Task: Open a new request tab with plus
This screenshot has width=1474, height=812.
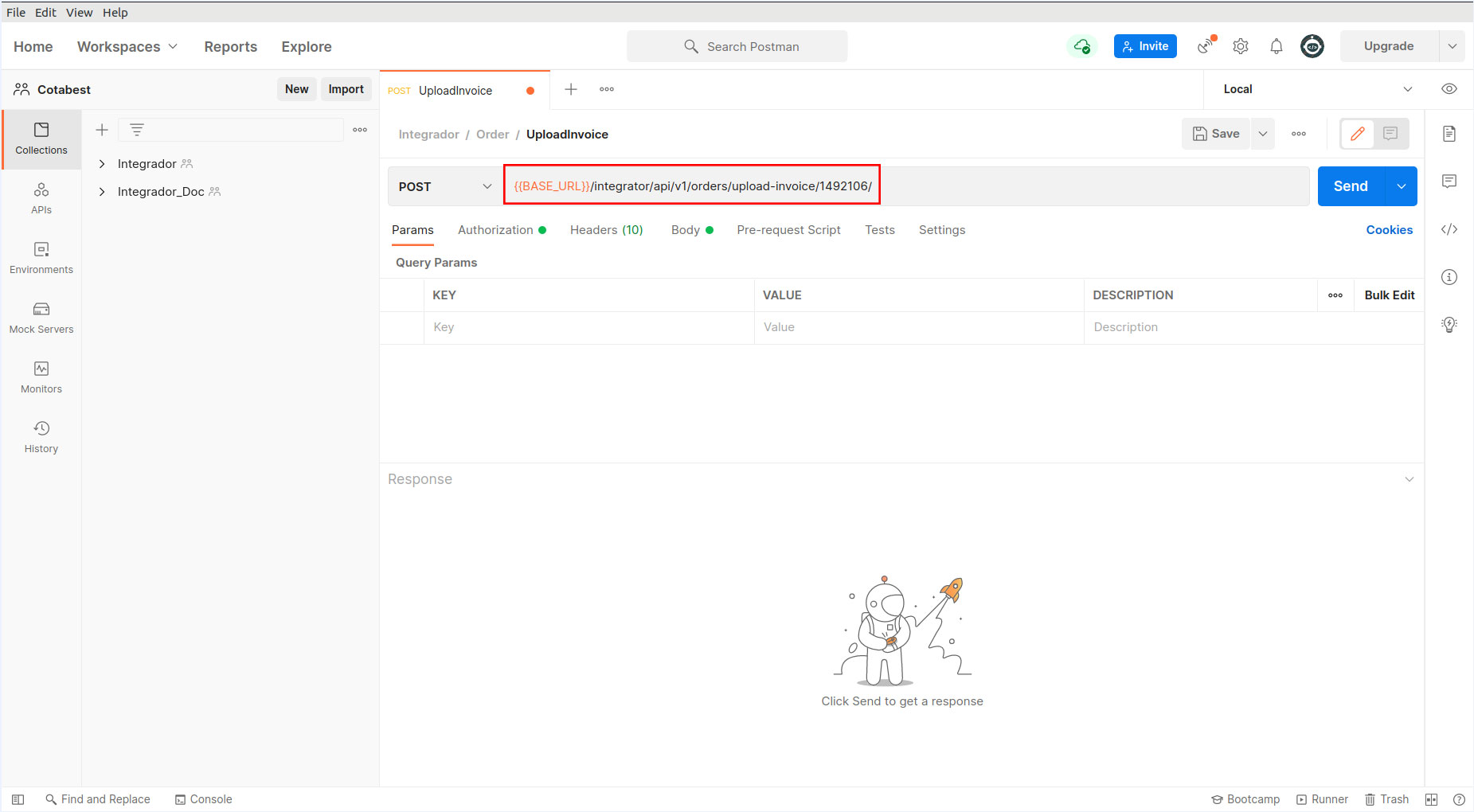Action: pos(571,89)
